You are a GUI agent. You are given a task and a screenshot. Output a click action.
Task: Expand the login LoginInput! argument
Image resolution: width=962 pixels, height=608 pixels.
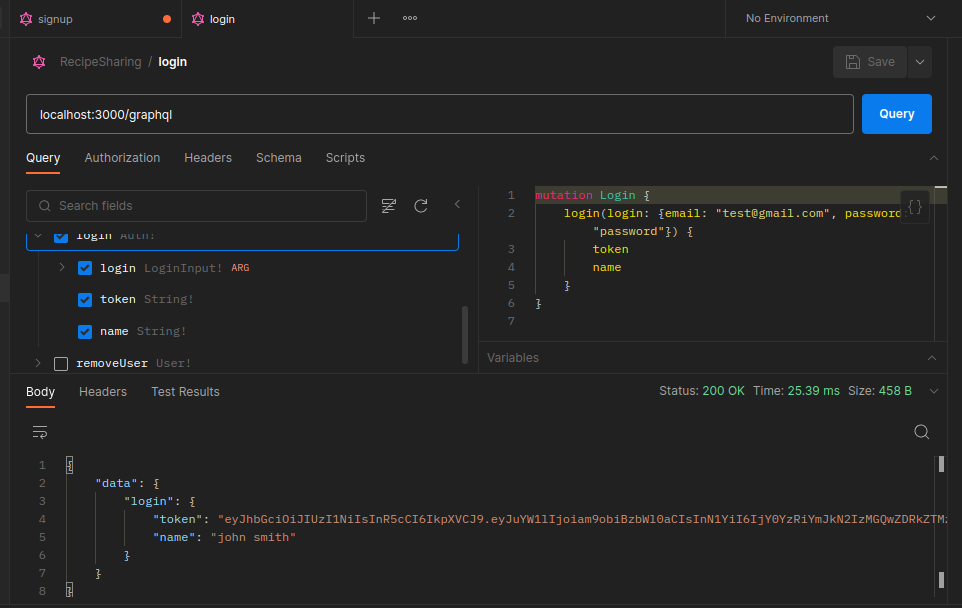(x=62, y=267)
